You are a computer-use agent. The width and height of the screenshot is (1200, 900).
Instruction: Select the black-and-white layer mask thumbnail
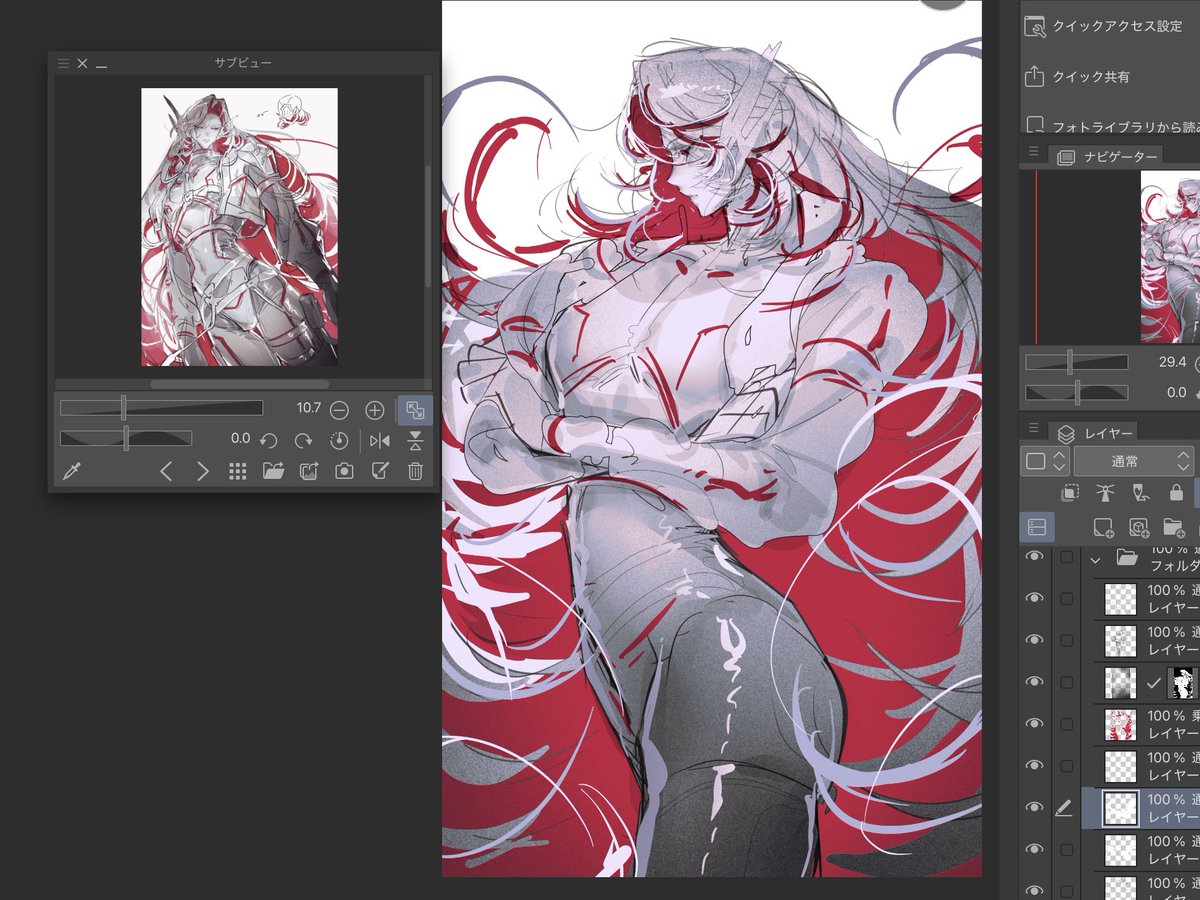[x=1184, y=683]
